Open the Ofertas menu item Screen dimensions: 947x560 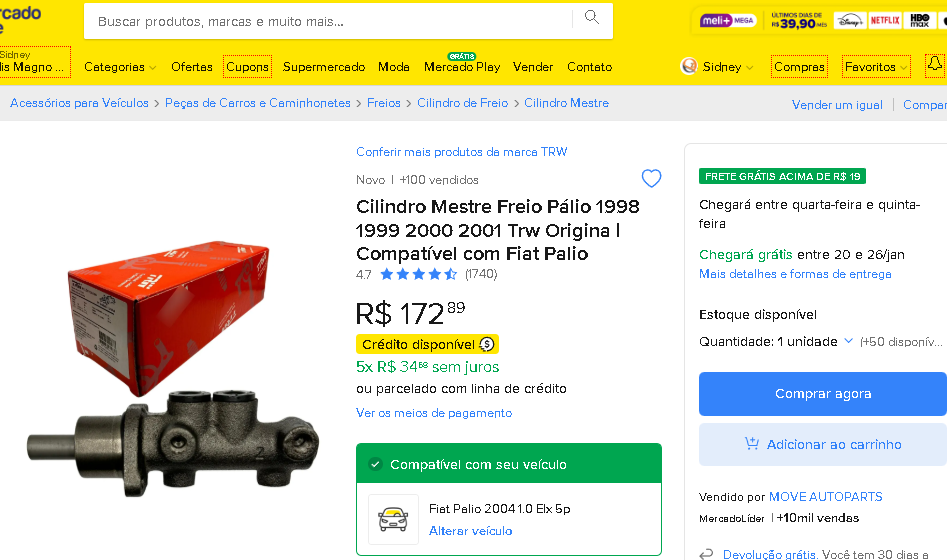191,67
